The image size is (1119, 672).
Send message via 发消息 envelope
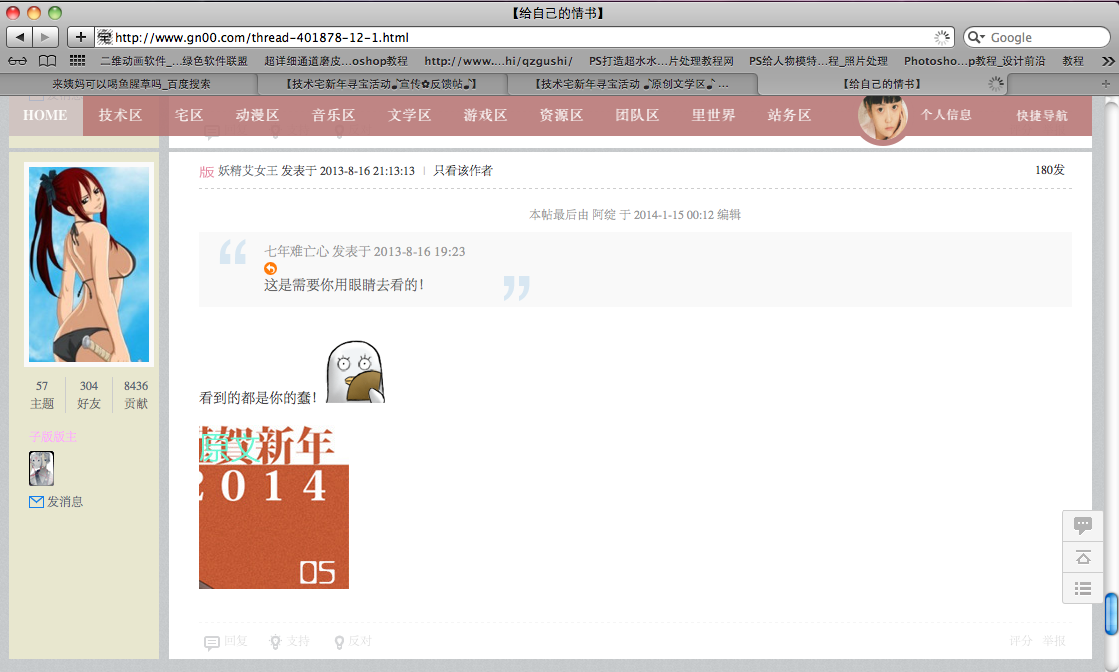tap(57, 502)
